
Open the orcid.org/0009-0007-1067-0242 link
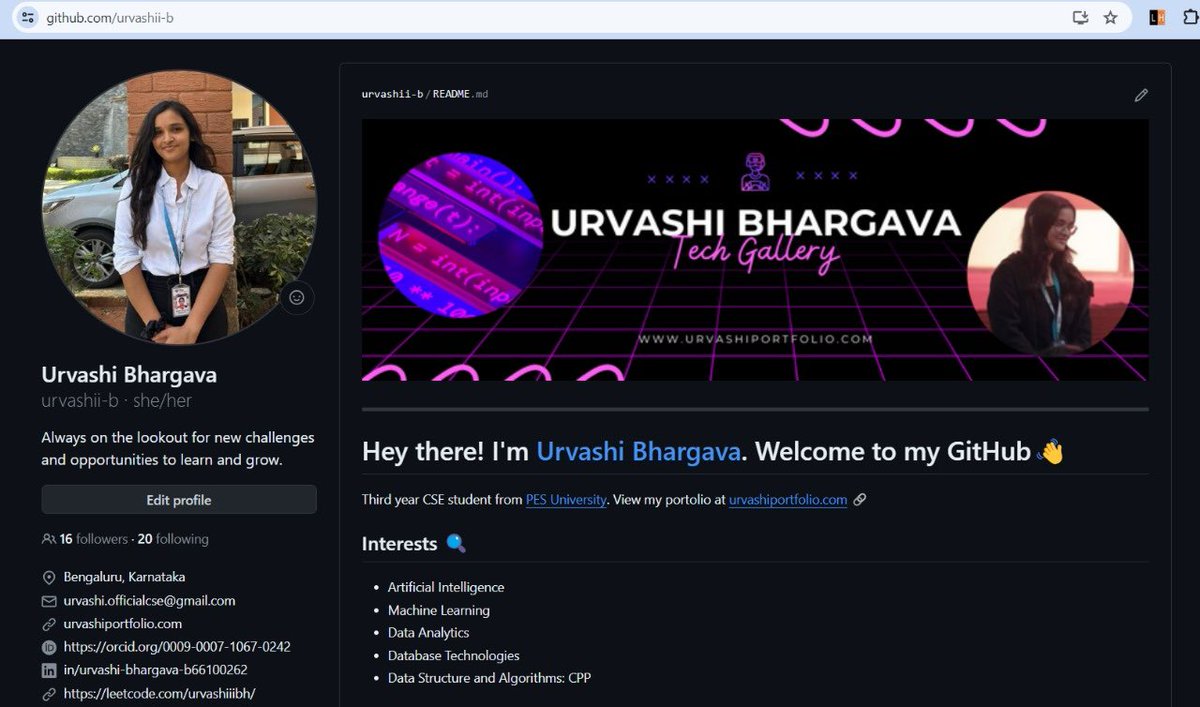(x=177, y=647)
